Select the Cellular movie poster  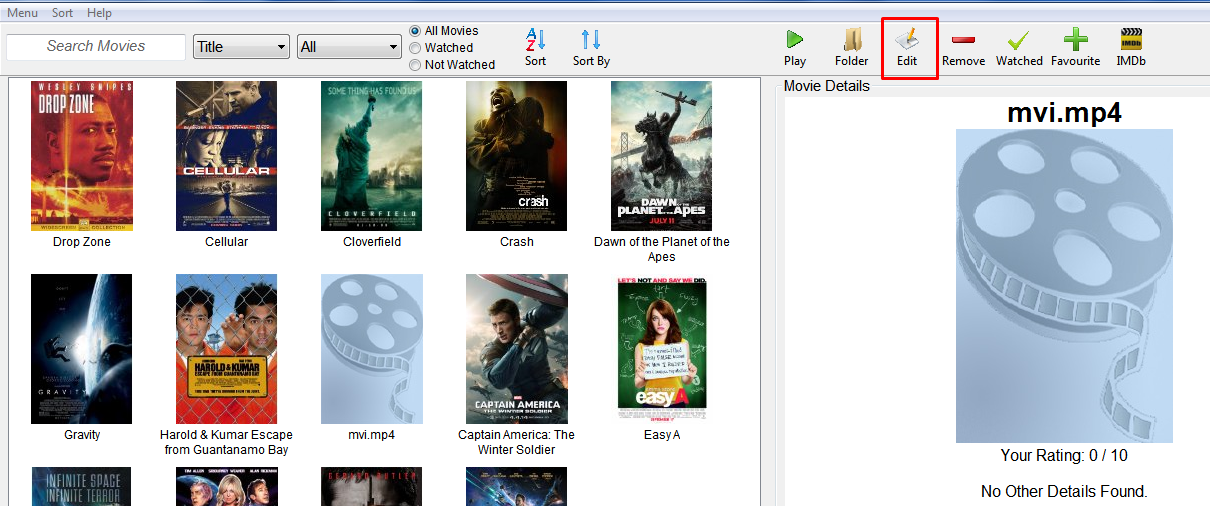[226, 156]
